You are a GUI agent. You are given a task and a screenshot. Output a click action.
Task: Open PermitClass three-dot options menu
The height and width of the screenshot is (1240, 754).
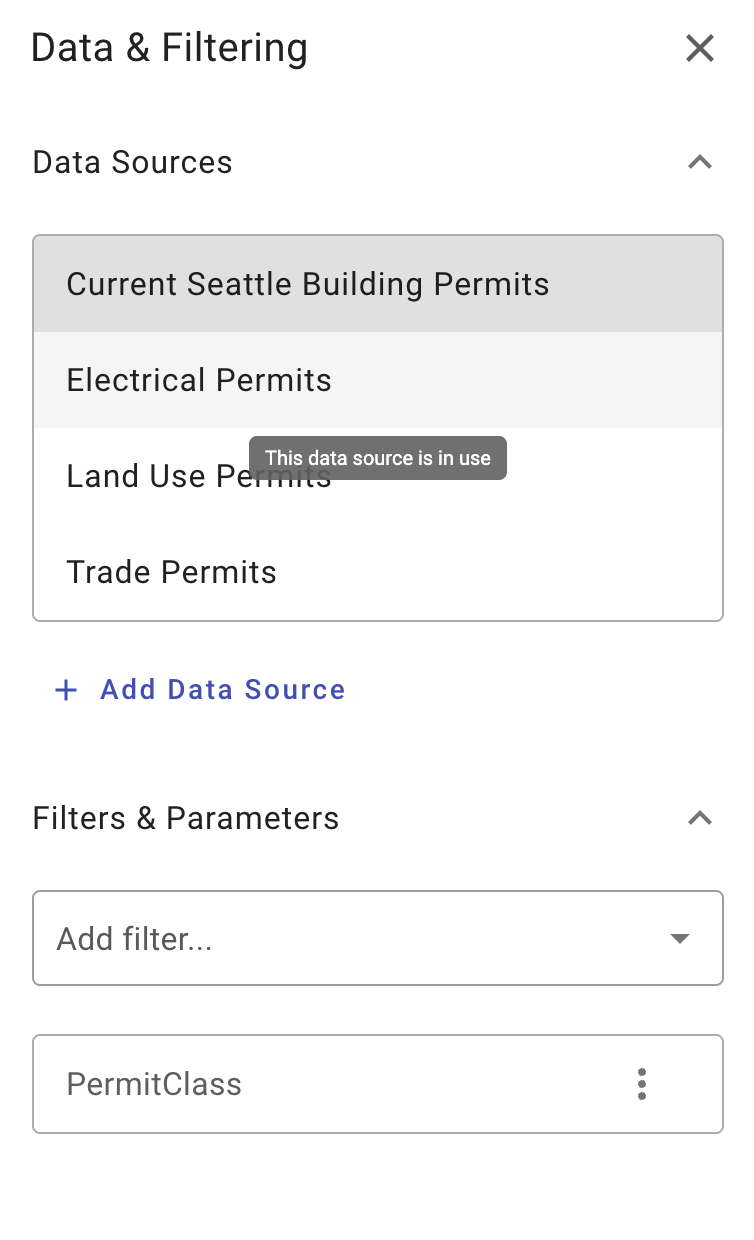(x=642, y=1084)
